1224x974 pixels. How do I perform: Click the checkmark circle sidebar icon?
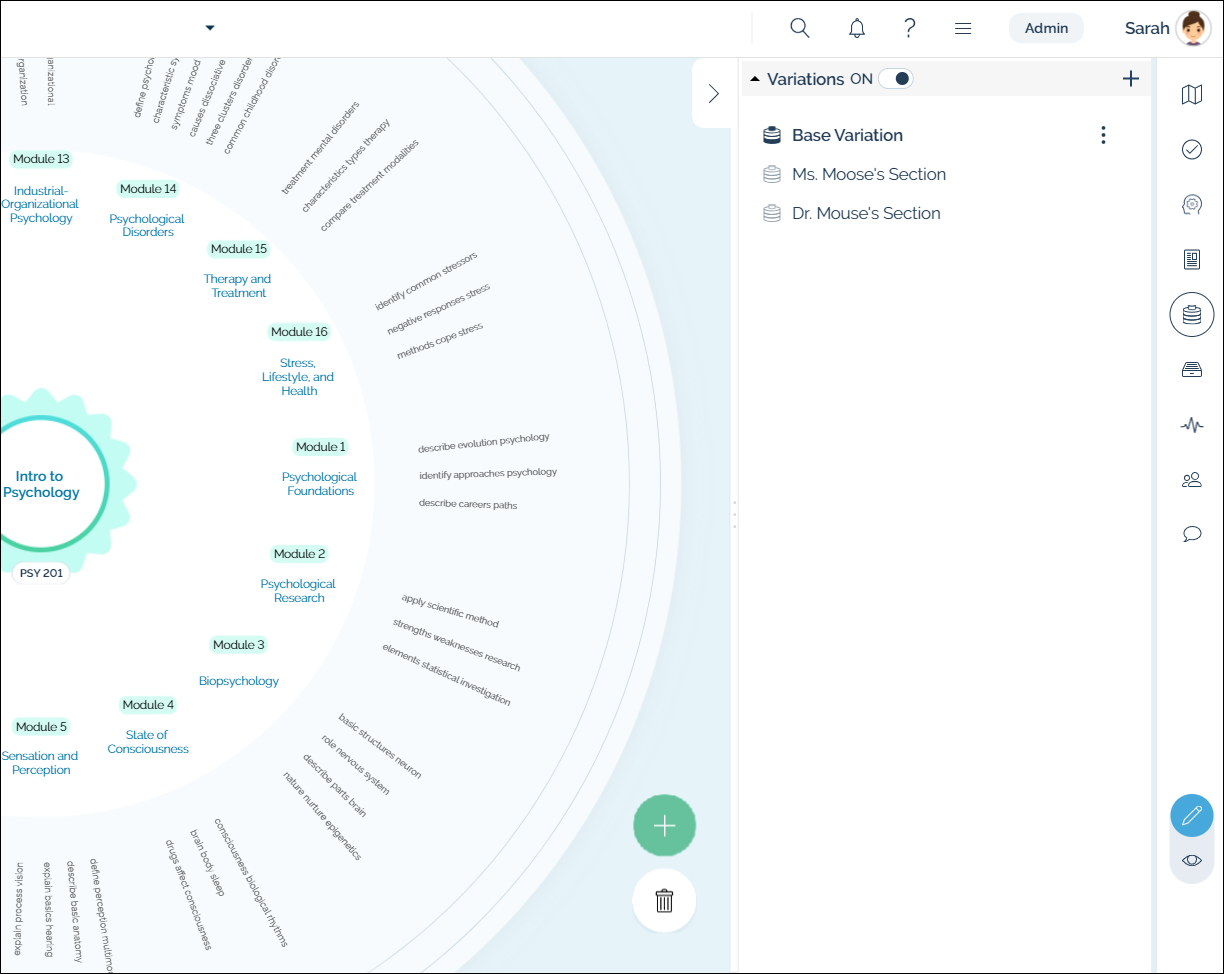tap(1191, 150)
